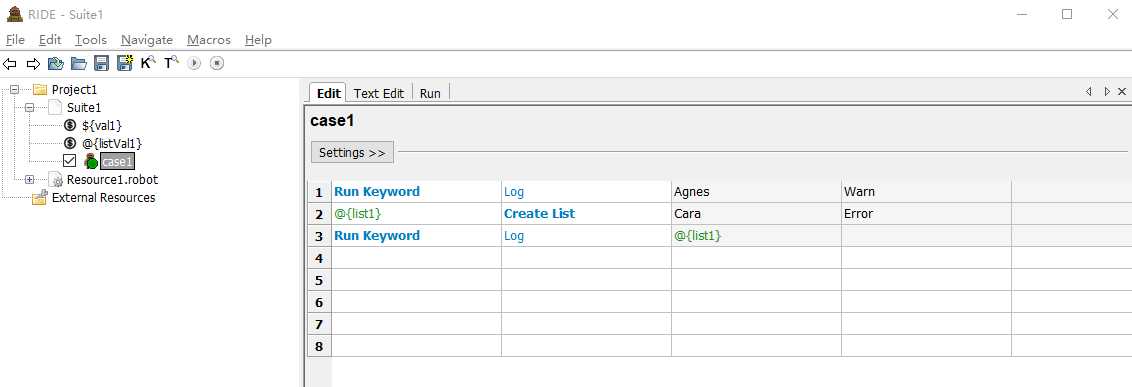This screenshot has height=387, width=1132.
Task: Open the Macros menu
Action: (x=209, y=40)
